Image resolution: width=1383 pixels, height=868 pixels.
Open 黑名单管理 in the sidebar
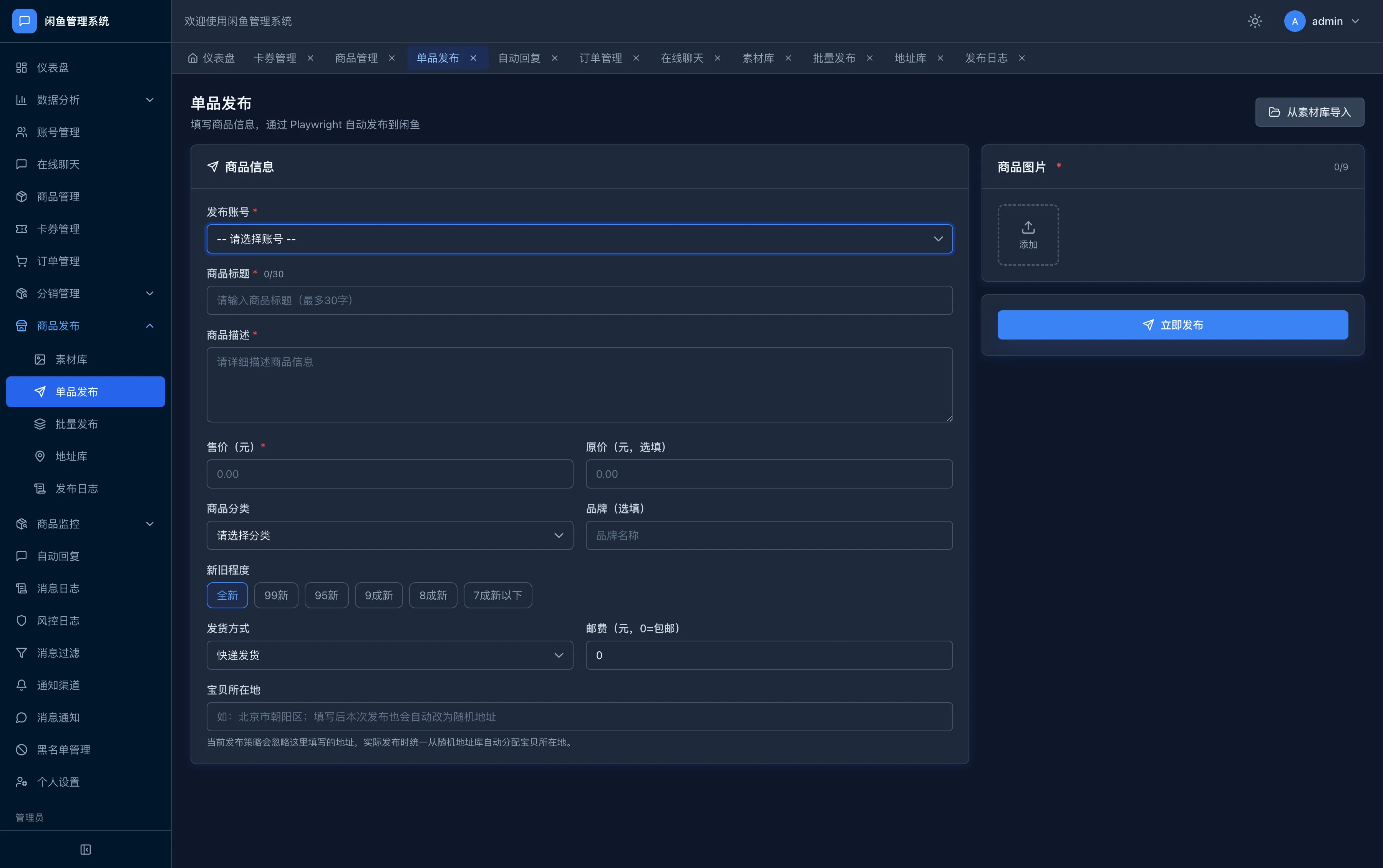tap(86, 750)
